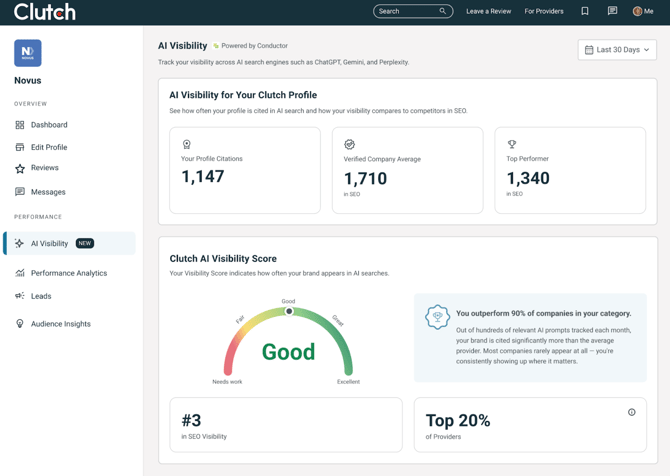Click the bookmark icon in header
The image size is (670, 476).
[585, 11]
